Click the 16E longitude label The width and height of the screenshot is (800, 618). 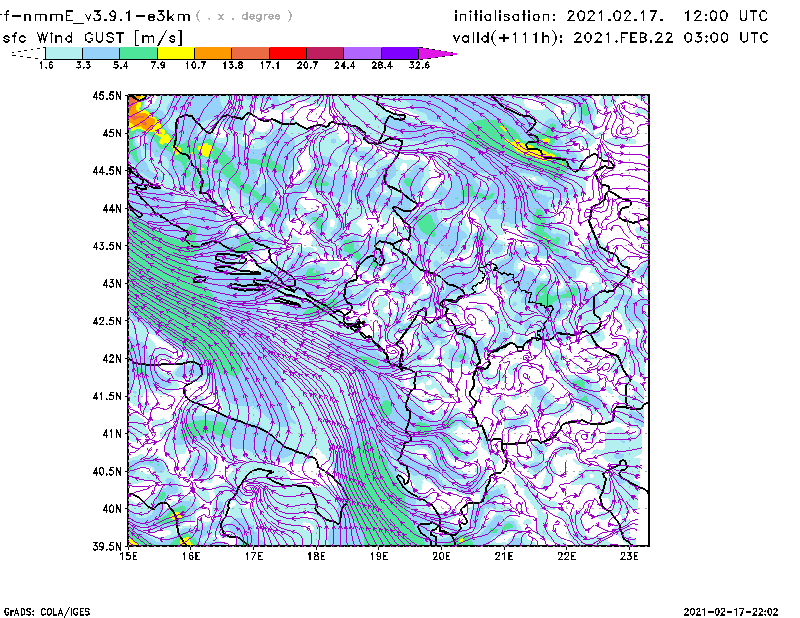pos(191,556)
